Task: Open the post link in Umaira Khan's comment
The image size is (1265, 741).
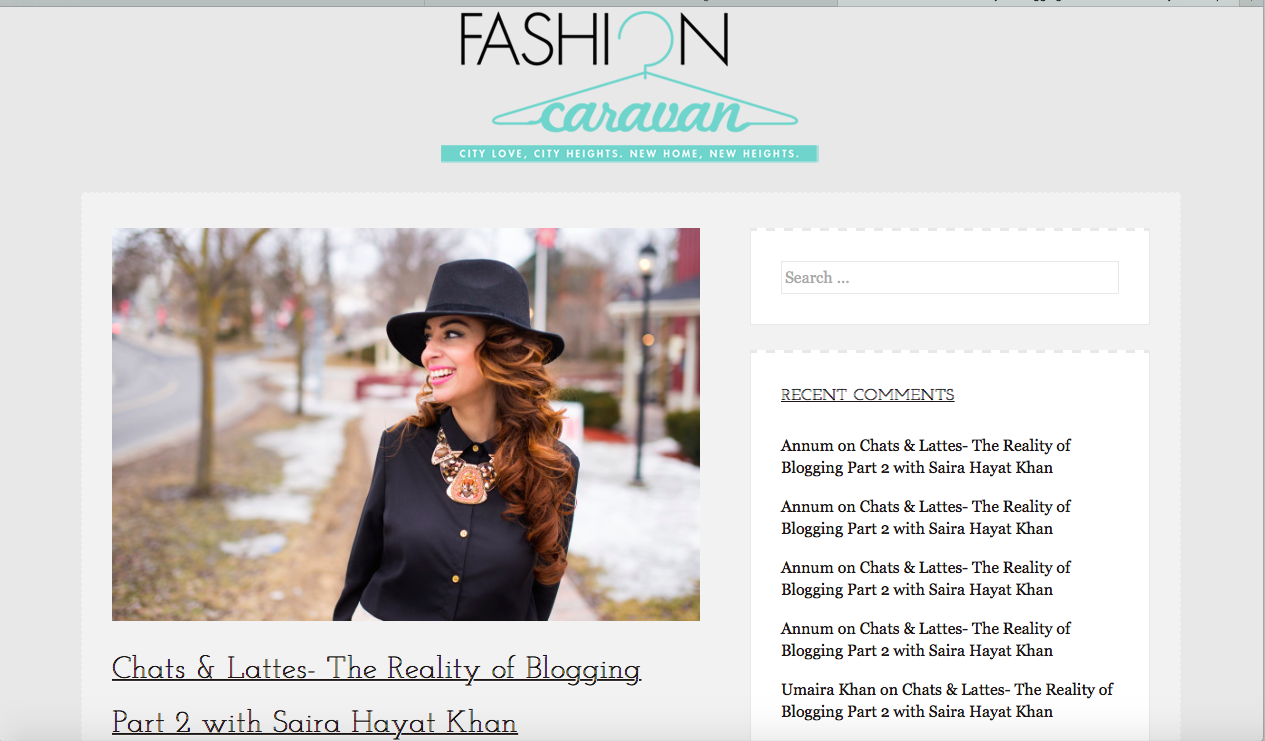Action: 946,701
